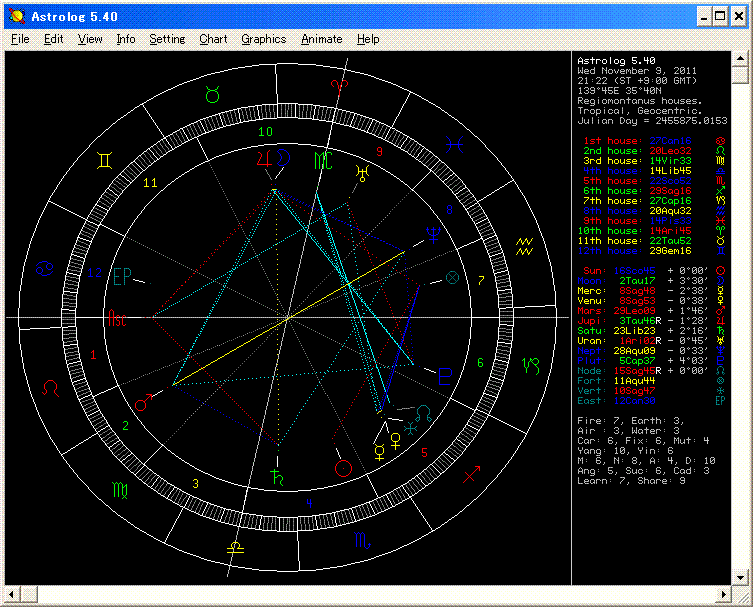Screen dimensions: 753x607
Task: Click the Part of Fortune glyph in chart
Action: click(452, 277)
